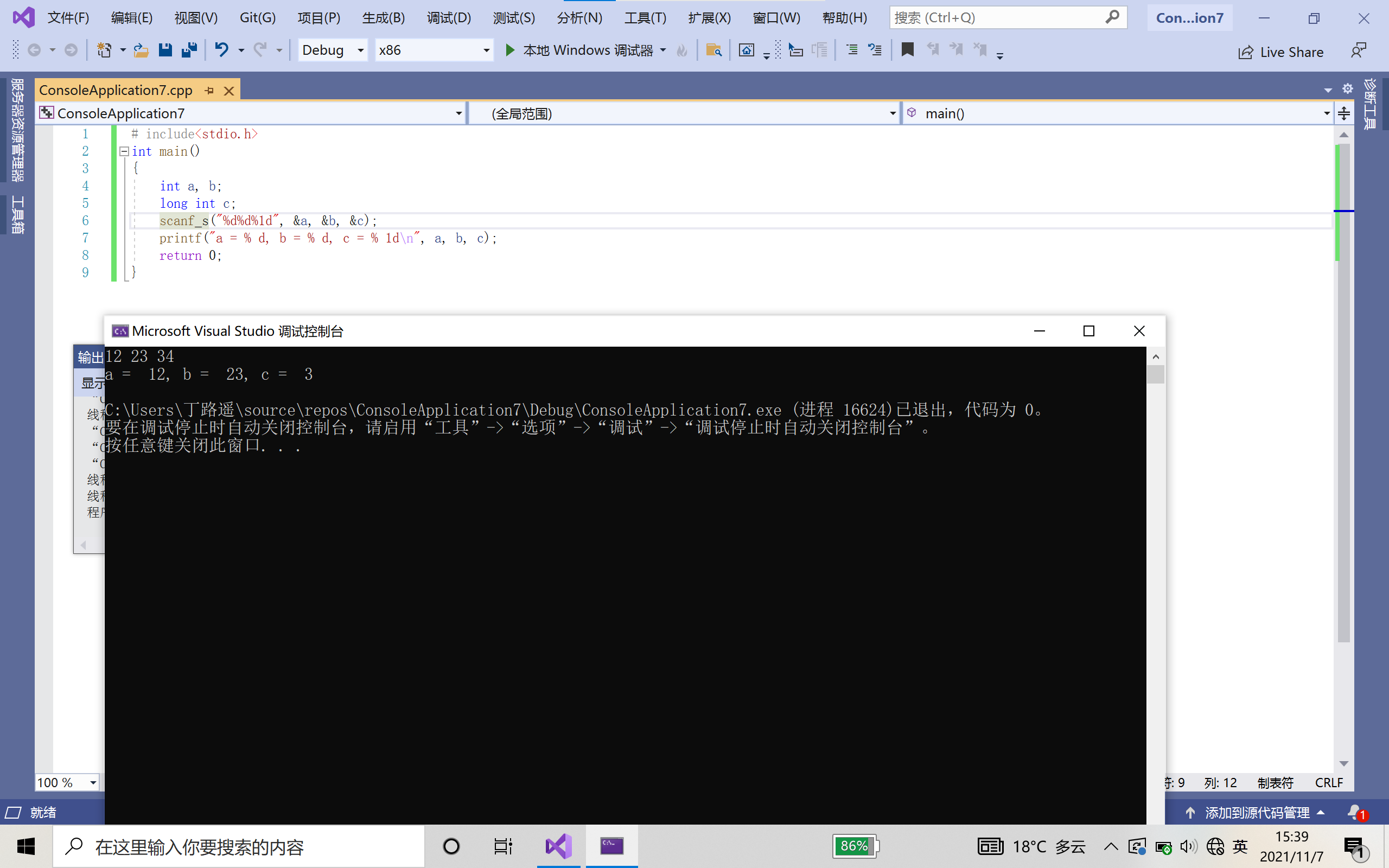The width and height of the screenshot is (1389, 868).
Task: Click the Find in Files icon
Action: (x=713, y=50)
